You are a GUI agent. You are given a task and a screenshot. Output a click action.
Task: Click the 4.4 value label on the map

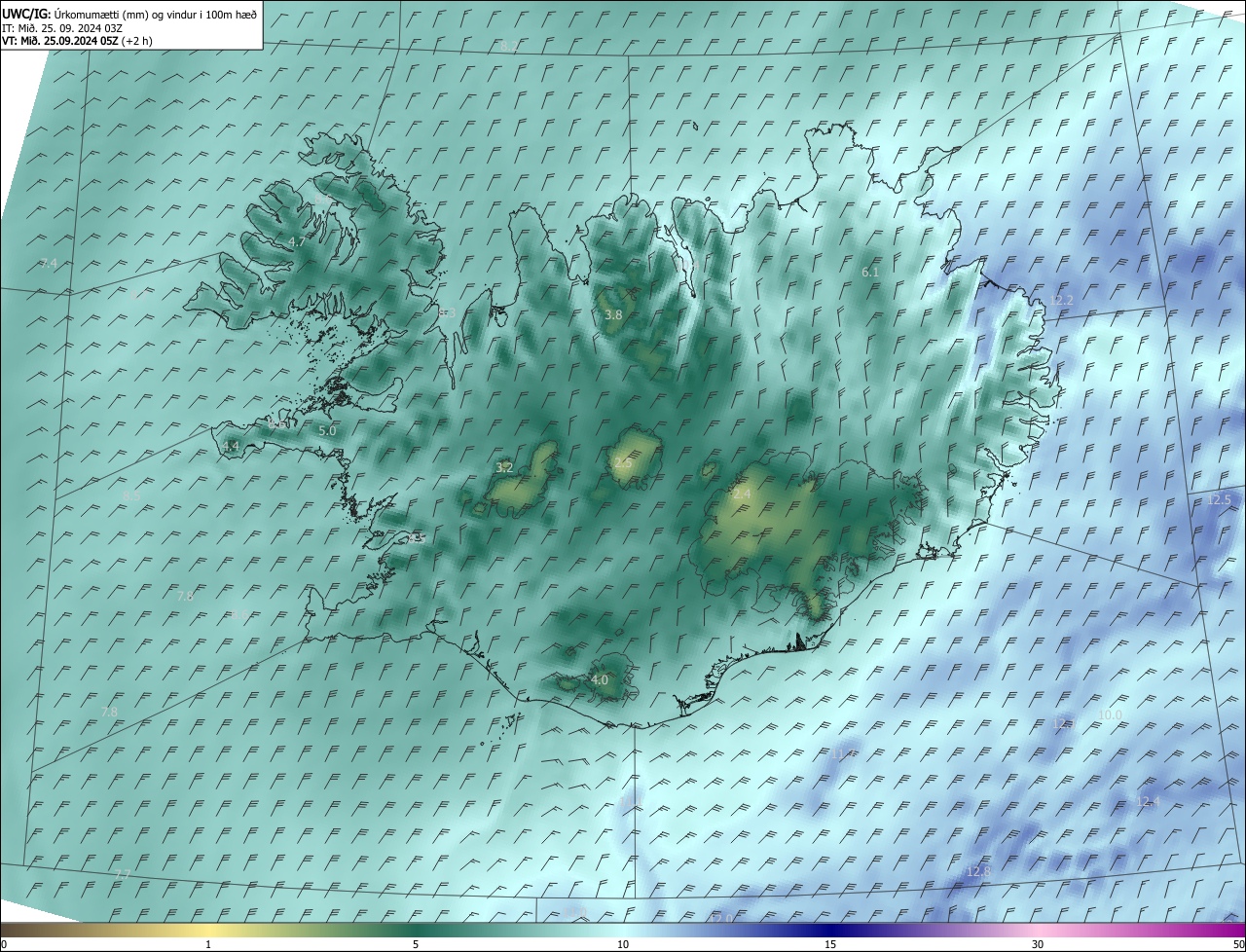pos(231,447)
